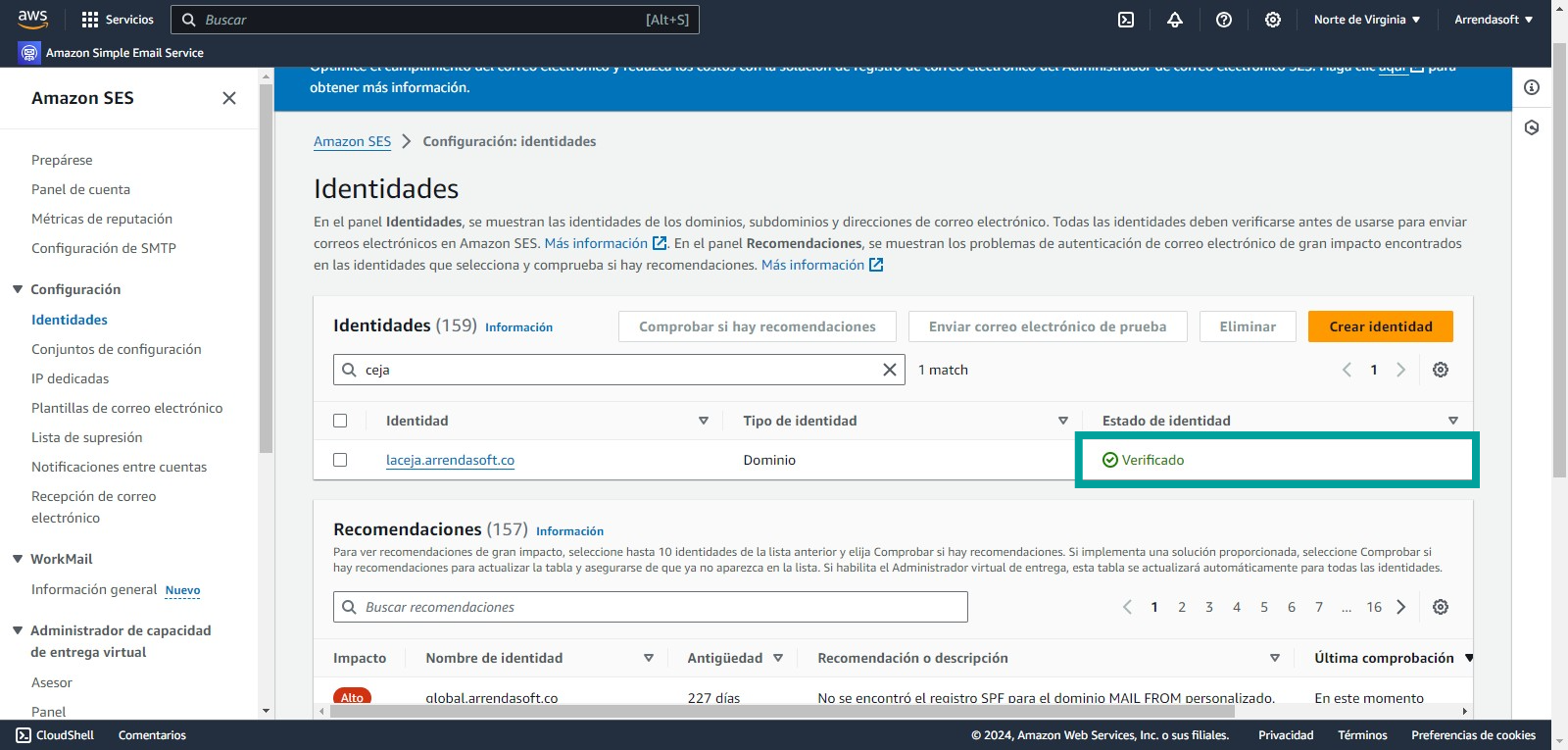Open Configuración de SMTP
The height and width of the screenshot is (750, 1568).
[104, 248]
